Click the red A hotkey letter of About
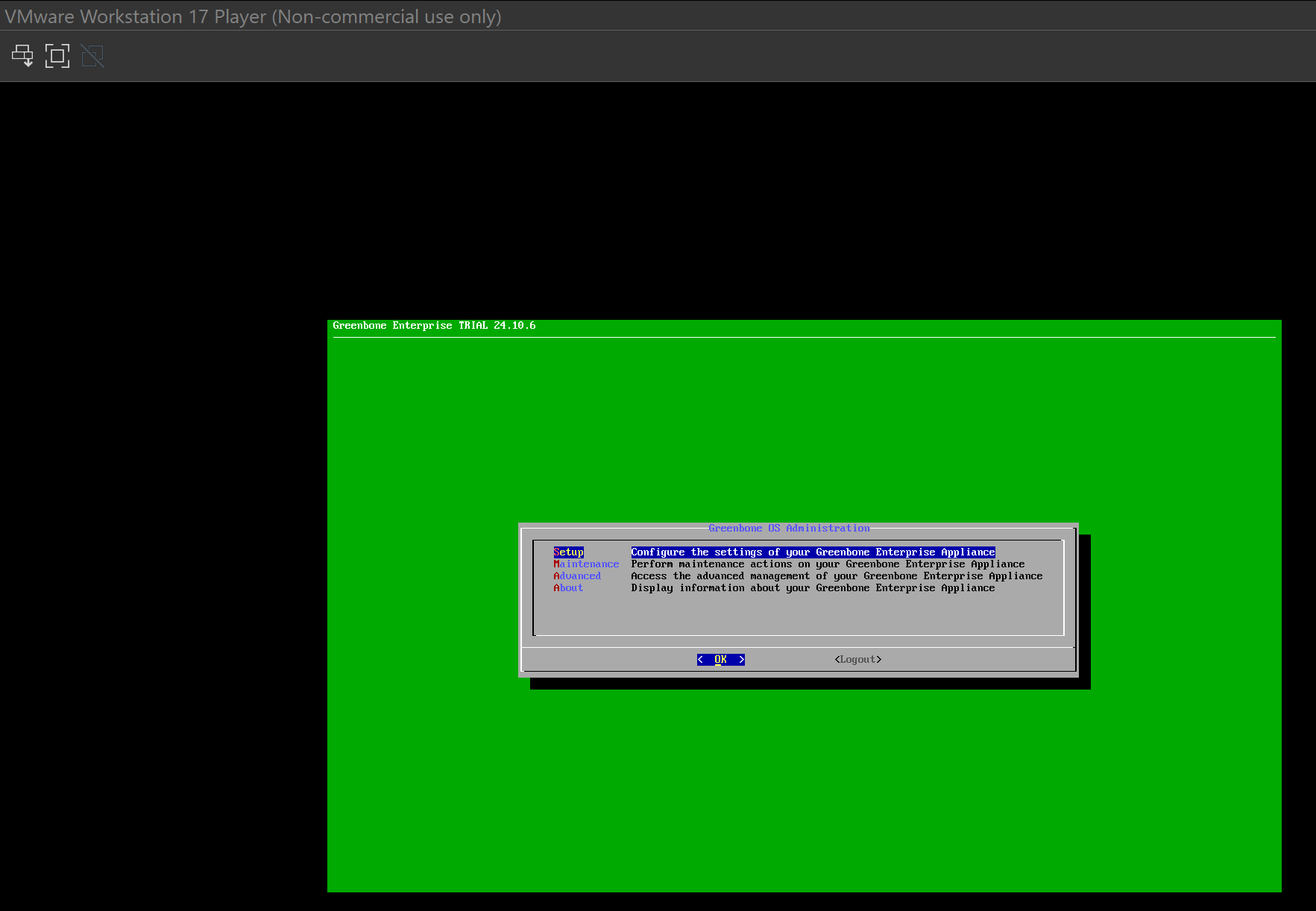Viewport: 1316px width, 911px height. (557, 587)
